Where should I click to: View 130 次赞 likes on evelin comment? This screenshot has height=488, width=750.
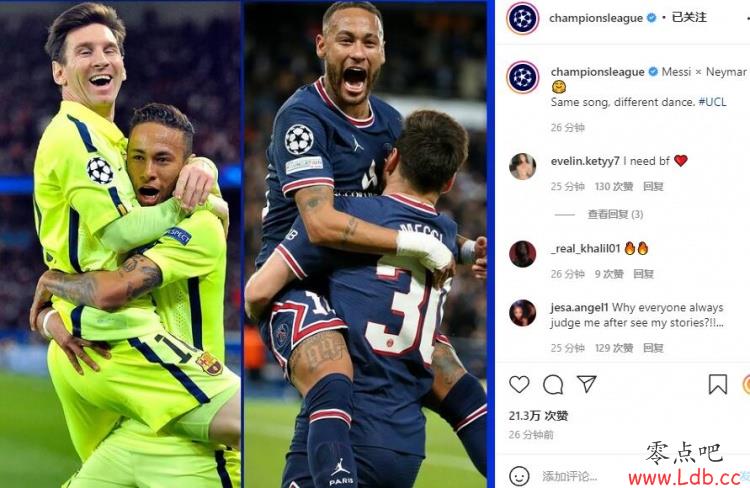614,187
